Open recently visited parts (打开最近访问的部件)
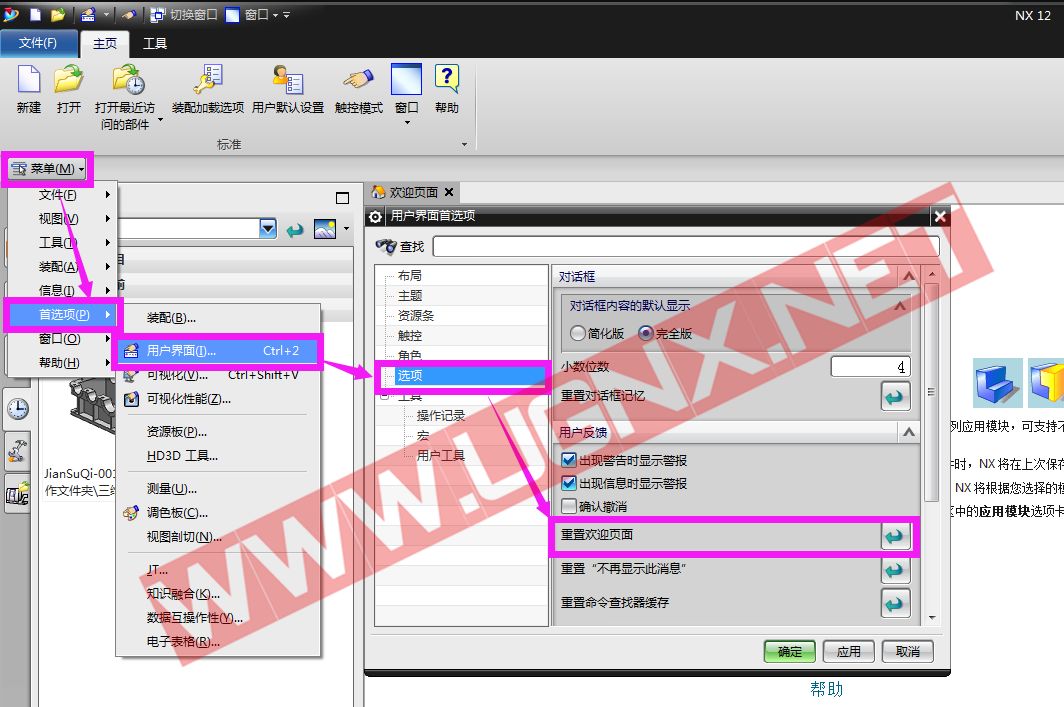Screen dimensions: 1064x707 [128, 80]
